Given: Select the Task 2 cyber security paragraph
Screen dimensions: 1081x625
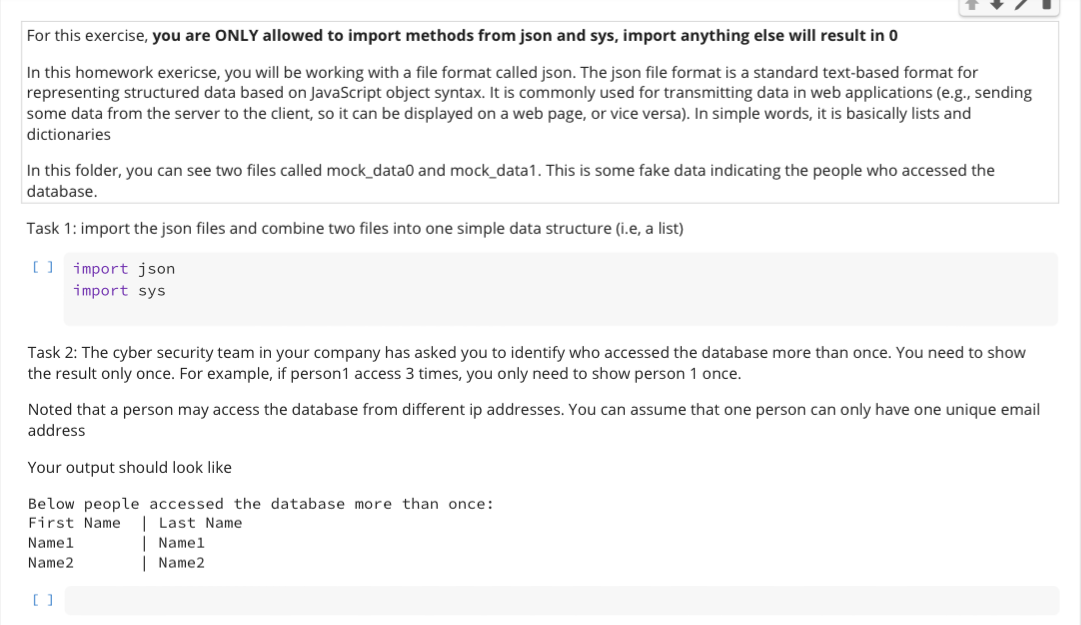Looking at the screenshot, I should click(x=527, y=363).
